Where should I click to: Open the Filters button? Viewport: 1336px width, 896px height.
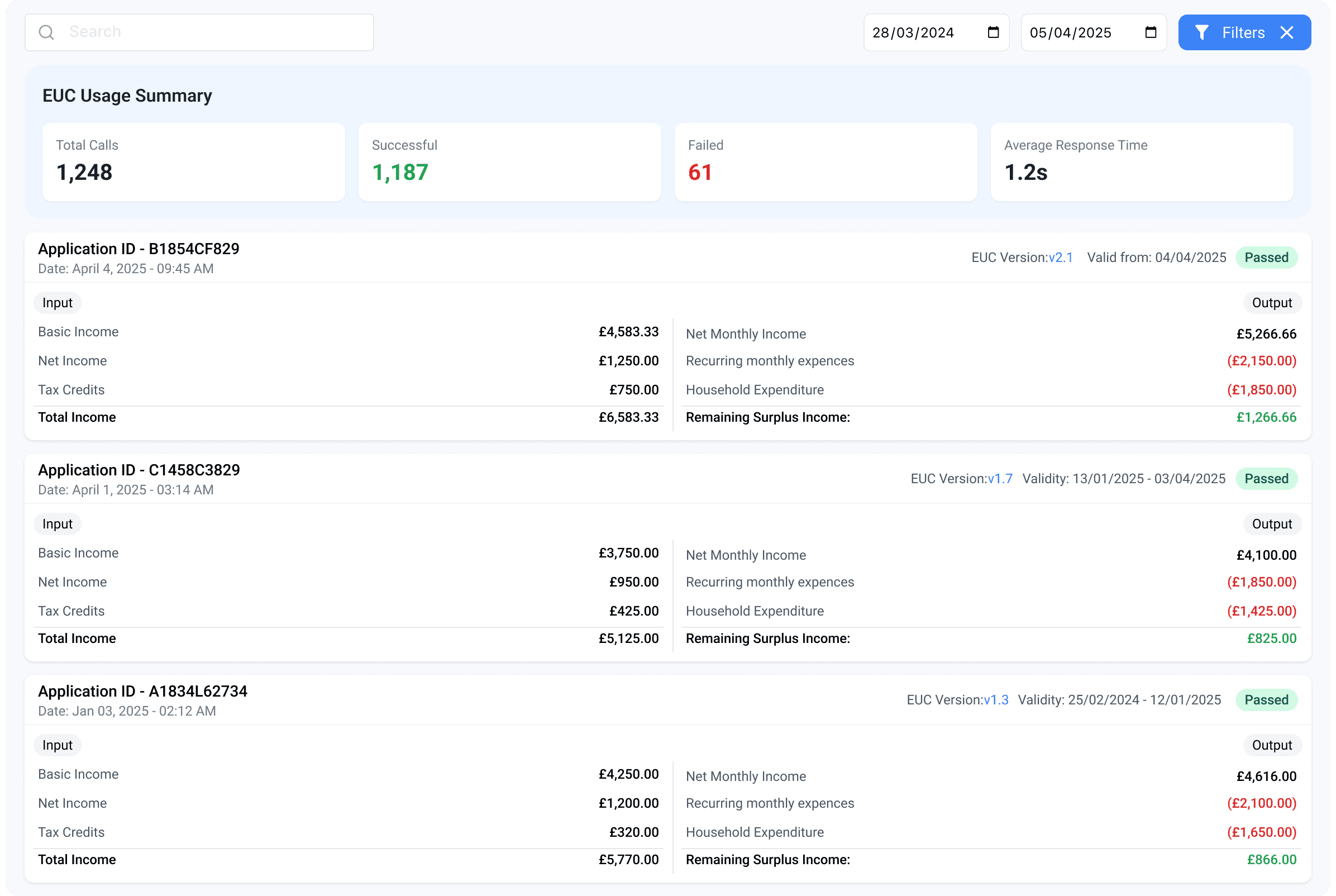click(1244, 32)
